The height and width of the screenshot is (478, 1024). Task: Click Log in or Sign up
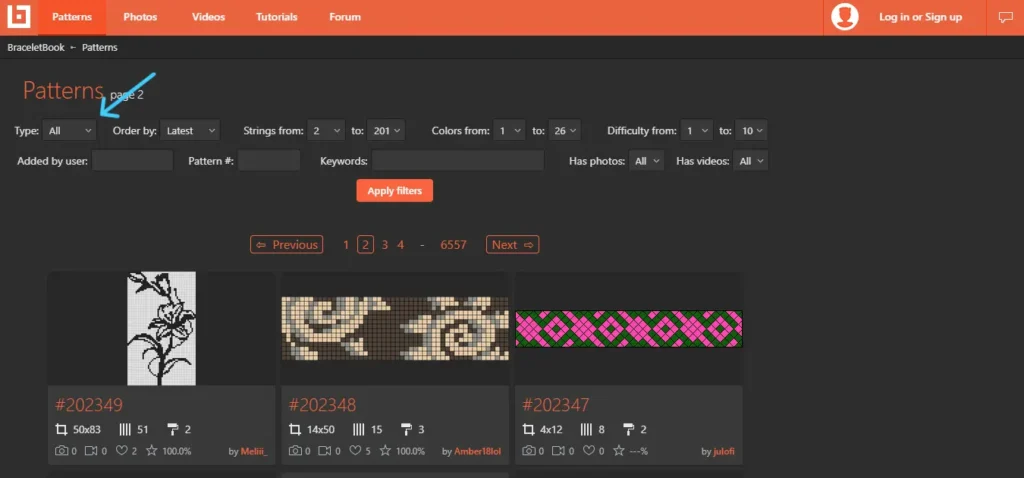[920, 18]
